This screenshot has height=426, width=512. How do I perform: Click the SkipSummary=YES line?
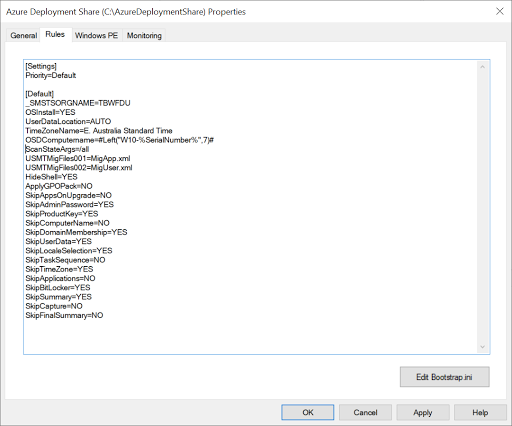click(x=58, y=297)
